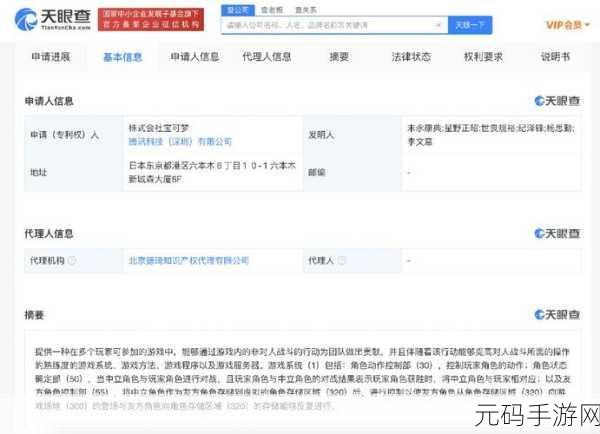Switch to the 申请人信息 tab
Image resolution: width=600 pixels, height=434 pixels.
coord(195,57)
